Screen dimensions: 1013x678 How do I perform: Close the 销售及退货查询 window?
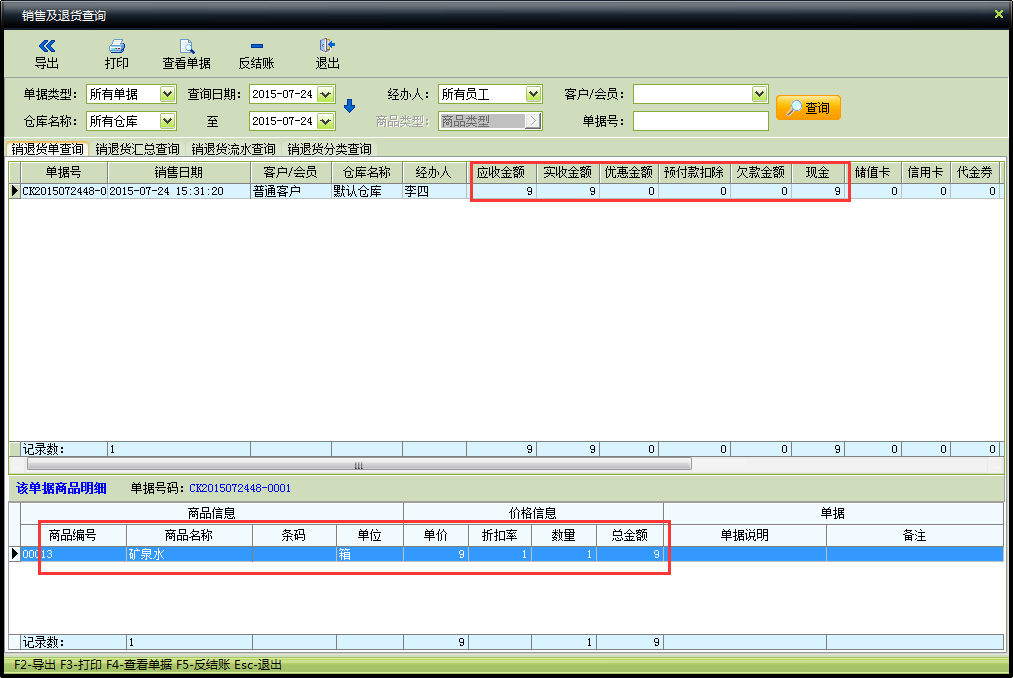[x=998, y=14]
